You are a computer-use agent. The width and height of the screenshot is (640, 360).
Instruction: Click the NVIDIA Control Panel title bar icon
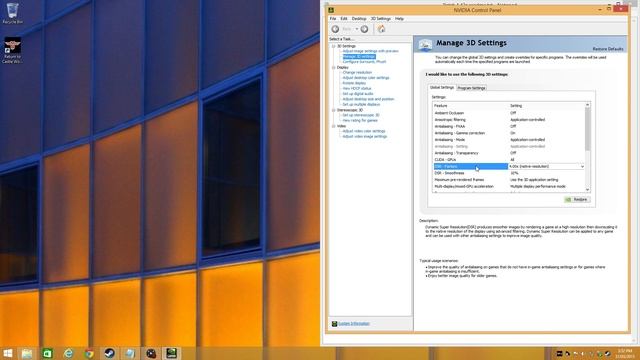pyautogui.click(x=331, y=10)
